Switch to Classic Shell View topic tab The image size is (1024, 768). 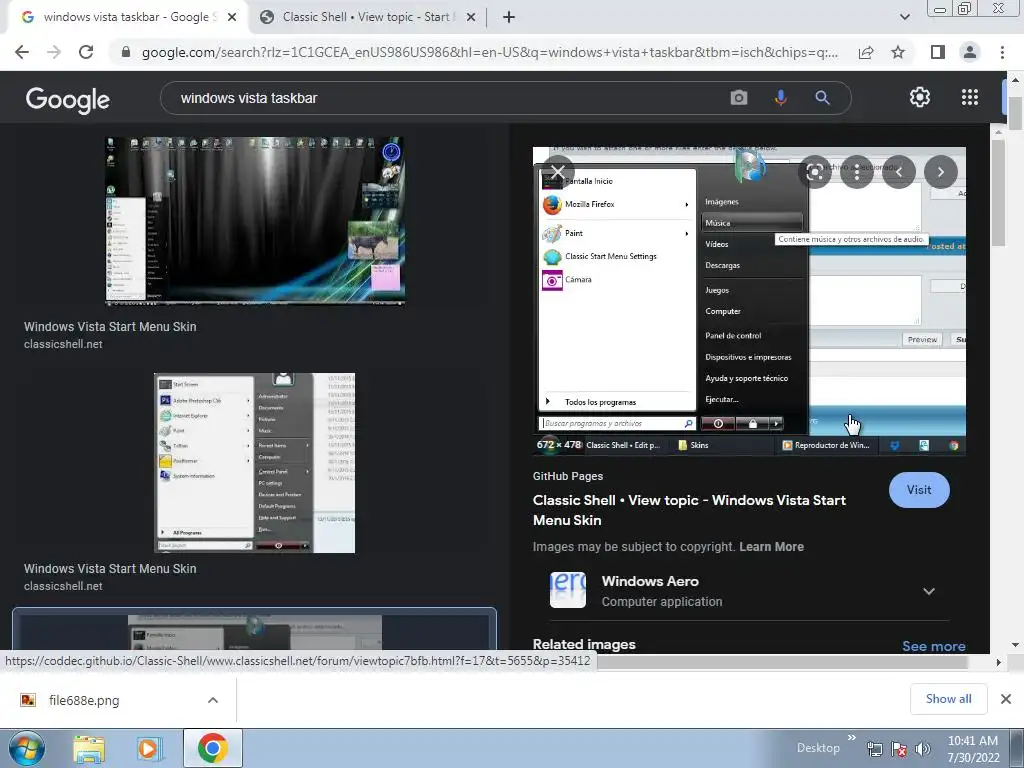pyautogui.click(x=364, y=17)
